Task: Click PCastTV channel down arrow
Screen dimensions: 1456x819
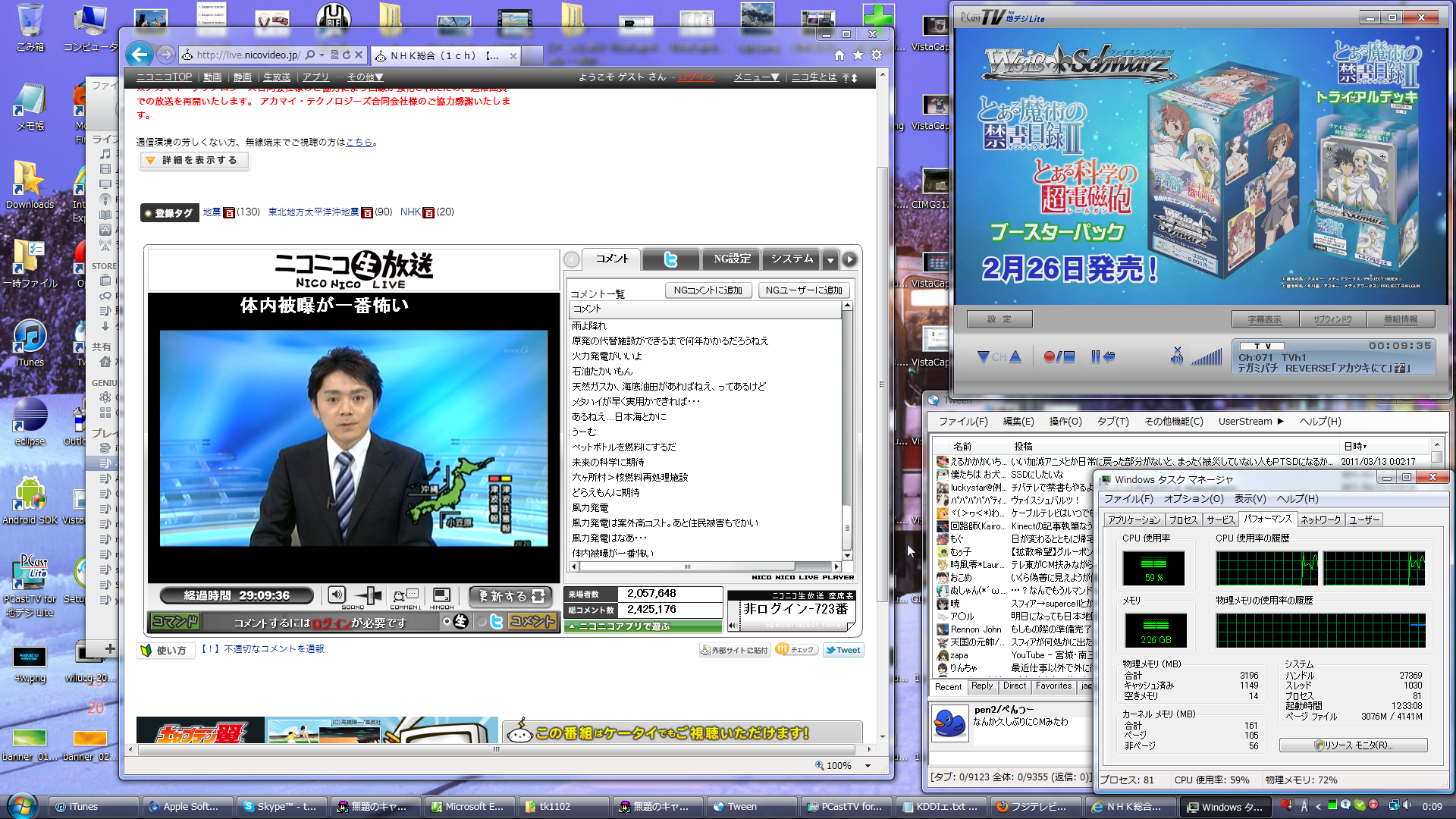Action: pos(984,356)
